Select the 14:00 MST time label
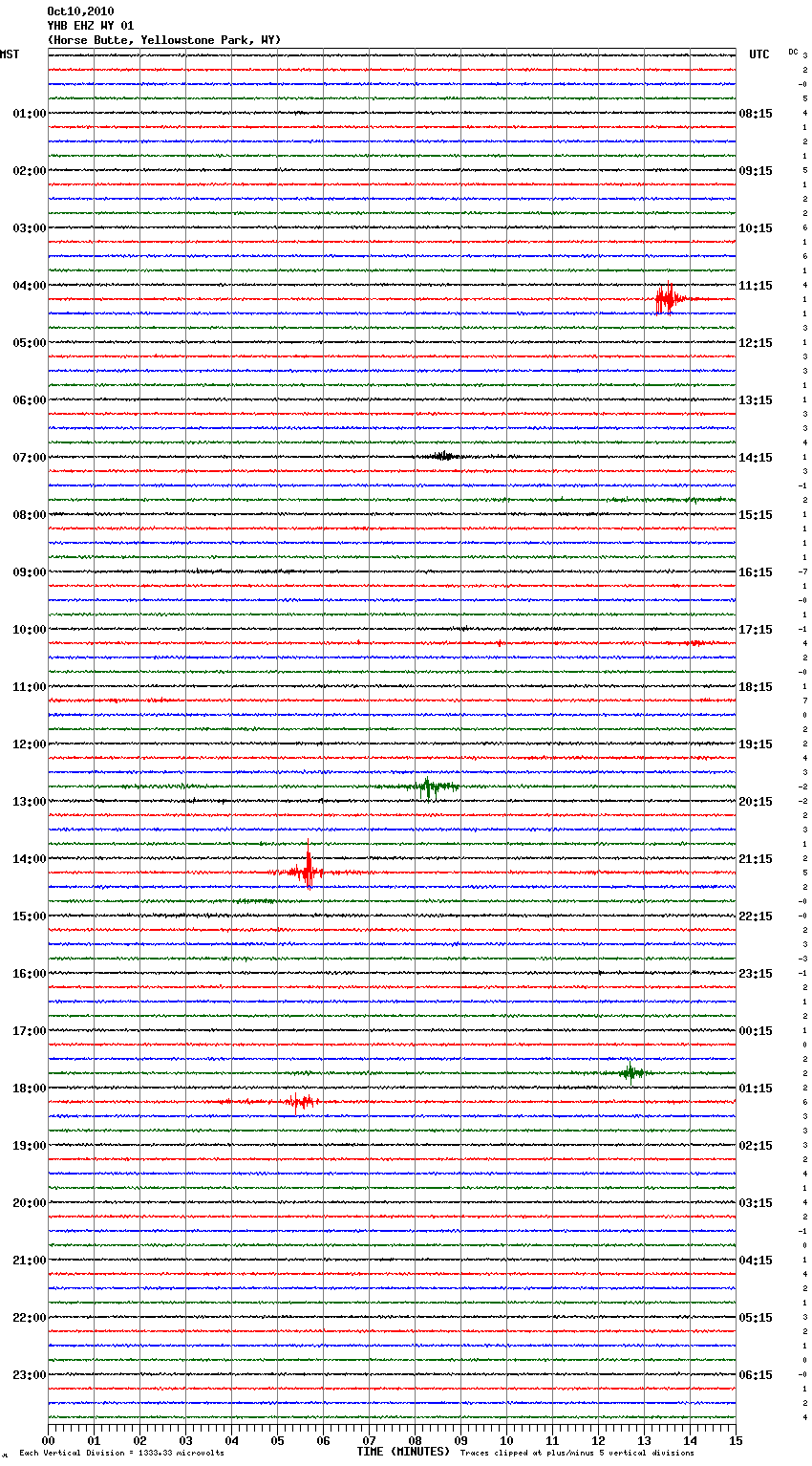 [x=30, y=859]
